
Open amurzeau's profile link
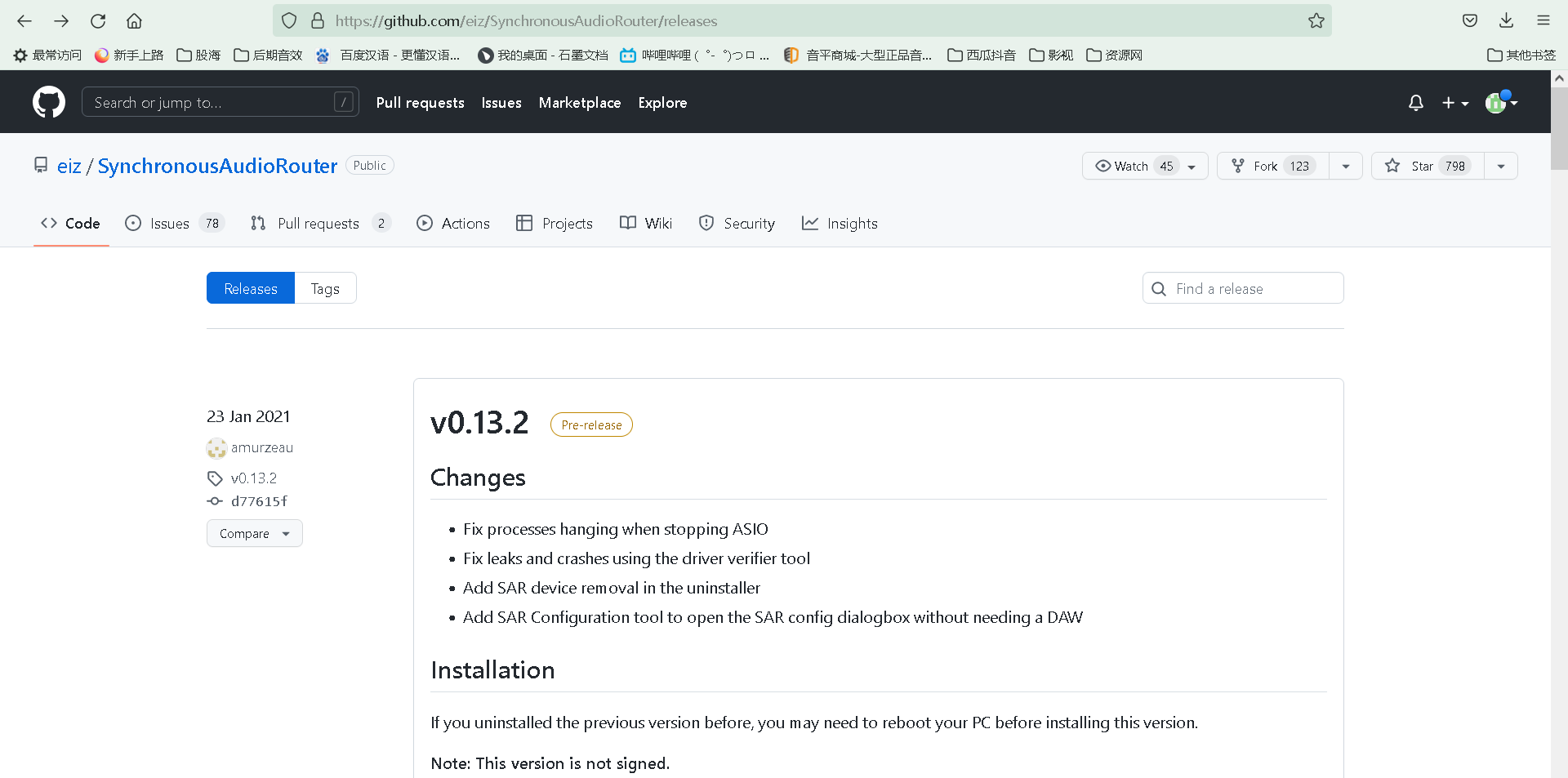[x=262, y=447]
